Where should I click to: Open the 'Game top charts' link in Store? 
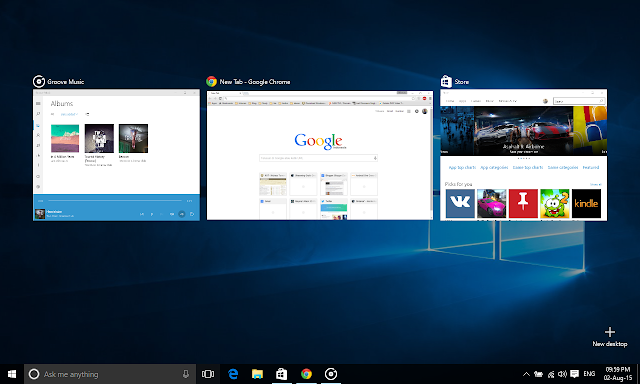pyautogui.click(x=528, y=167)
